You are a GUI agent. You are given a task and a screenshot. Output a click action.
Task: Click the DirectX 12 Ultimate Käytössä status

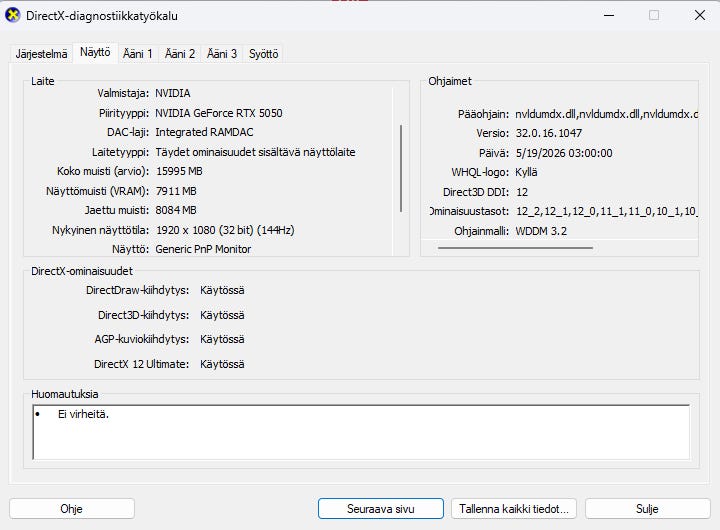222,364
